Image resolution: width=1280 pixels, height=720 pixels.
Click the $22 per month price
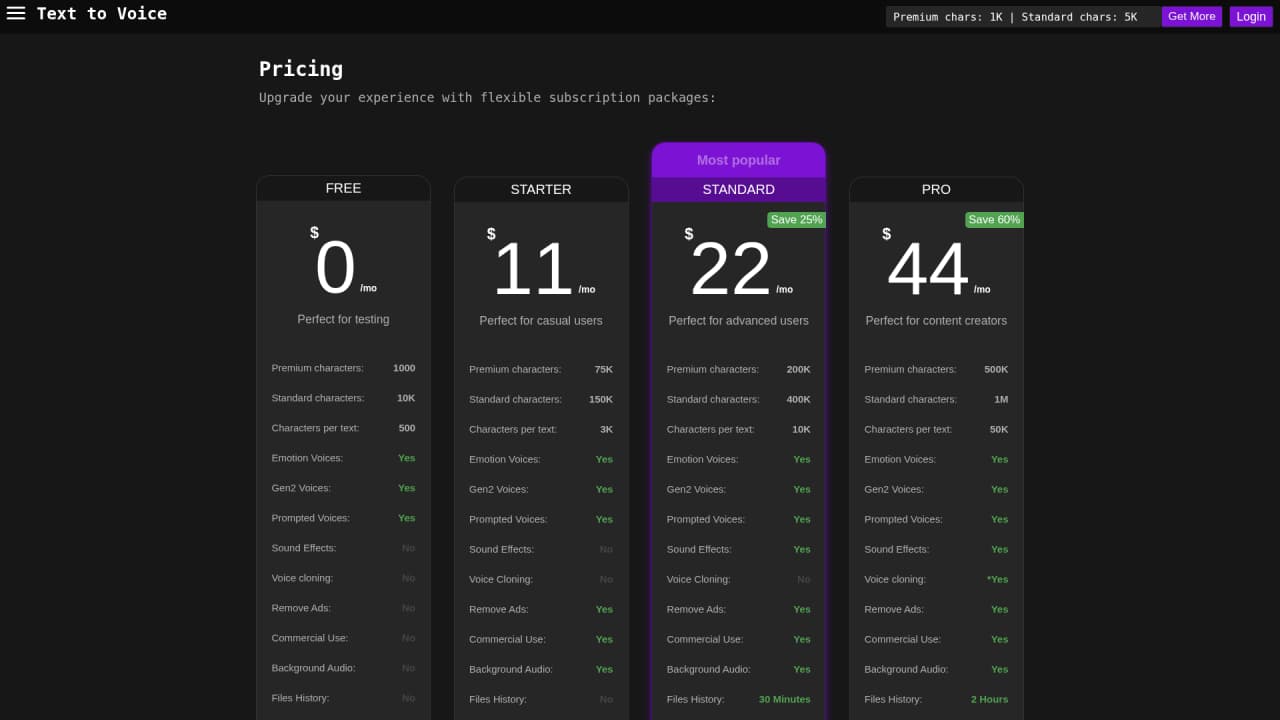739,266
